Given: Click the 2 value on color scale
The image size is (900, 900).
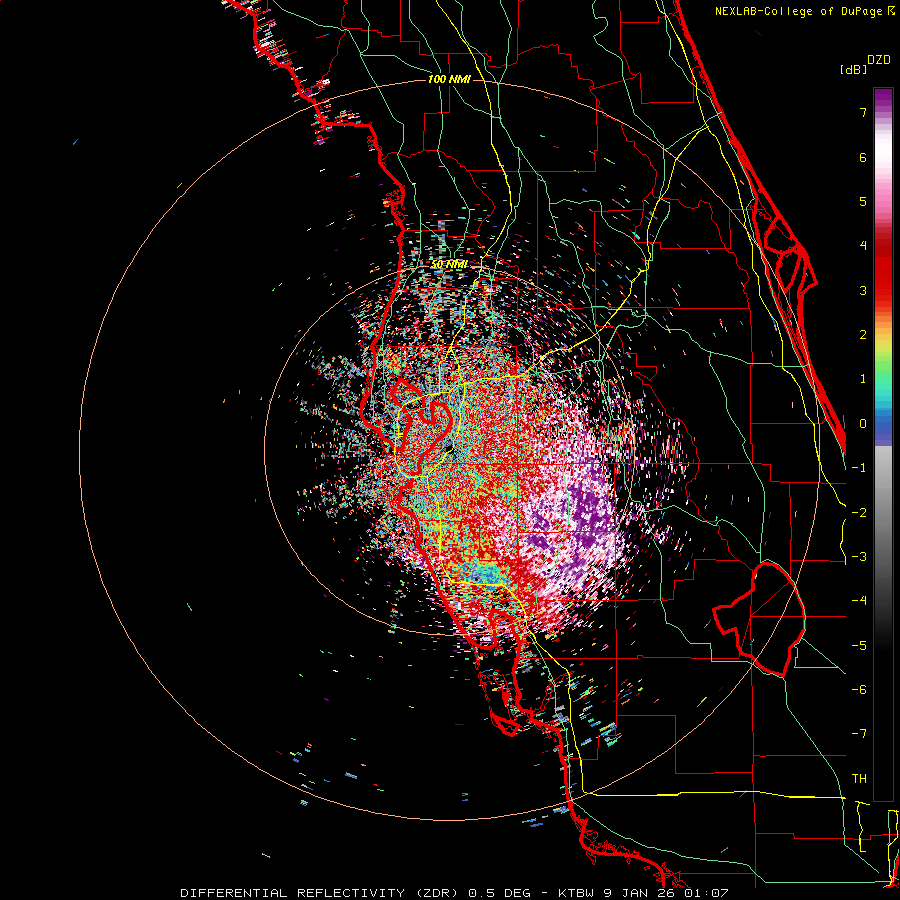Looking at the screenshot, I should tap(863, 335).
